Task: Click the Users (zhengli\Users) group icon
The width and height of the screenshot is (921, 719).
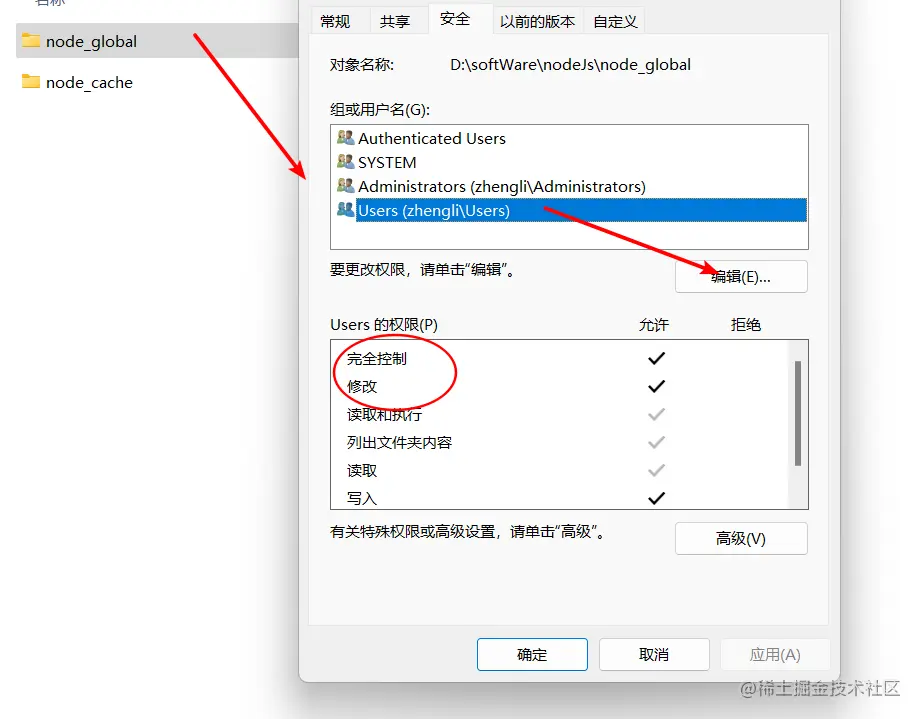Action: click(345, 210)
